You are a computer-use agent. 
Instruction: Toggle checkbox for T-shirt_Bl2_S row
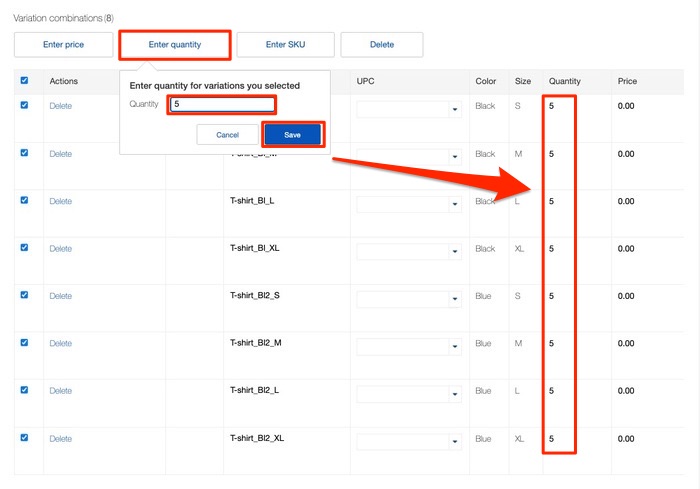point(25,295)
